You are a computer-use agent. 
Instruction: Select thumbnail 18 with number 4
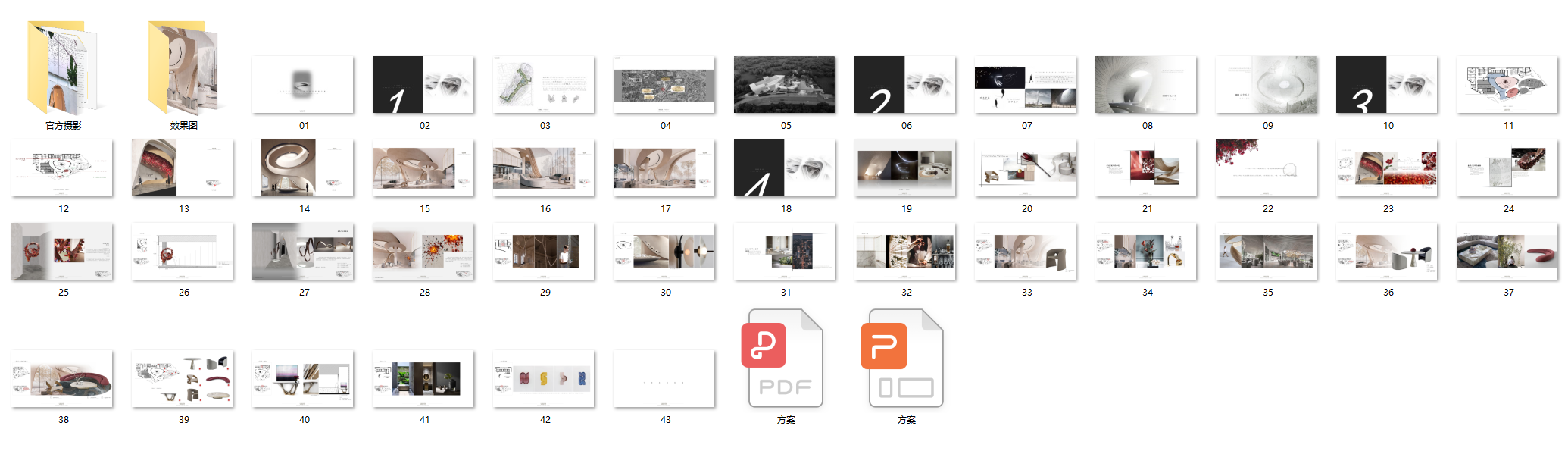[786, 168]
